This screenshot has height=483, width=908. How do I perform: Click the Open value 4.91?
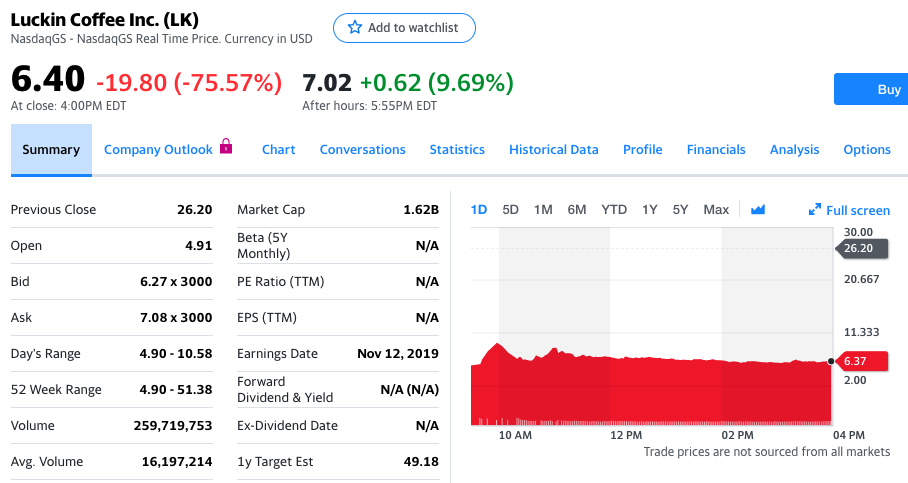click(x=199, y=246)
